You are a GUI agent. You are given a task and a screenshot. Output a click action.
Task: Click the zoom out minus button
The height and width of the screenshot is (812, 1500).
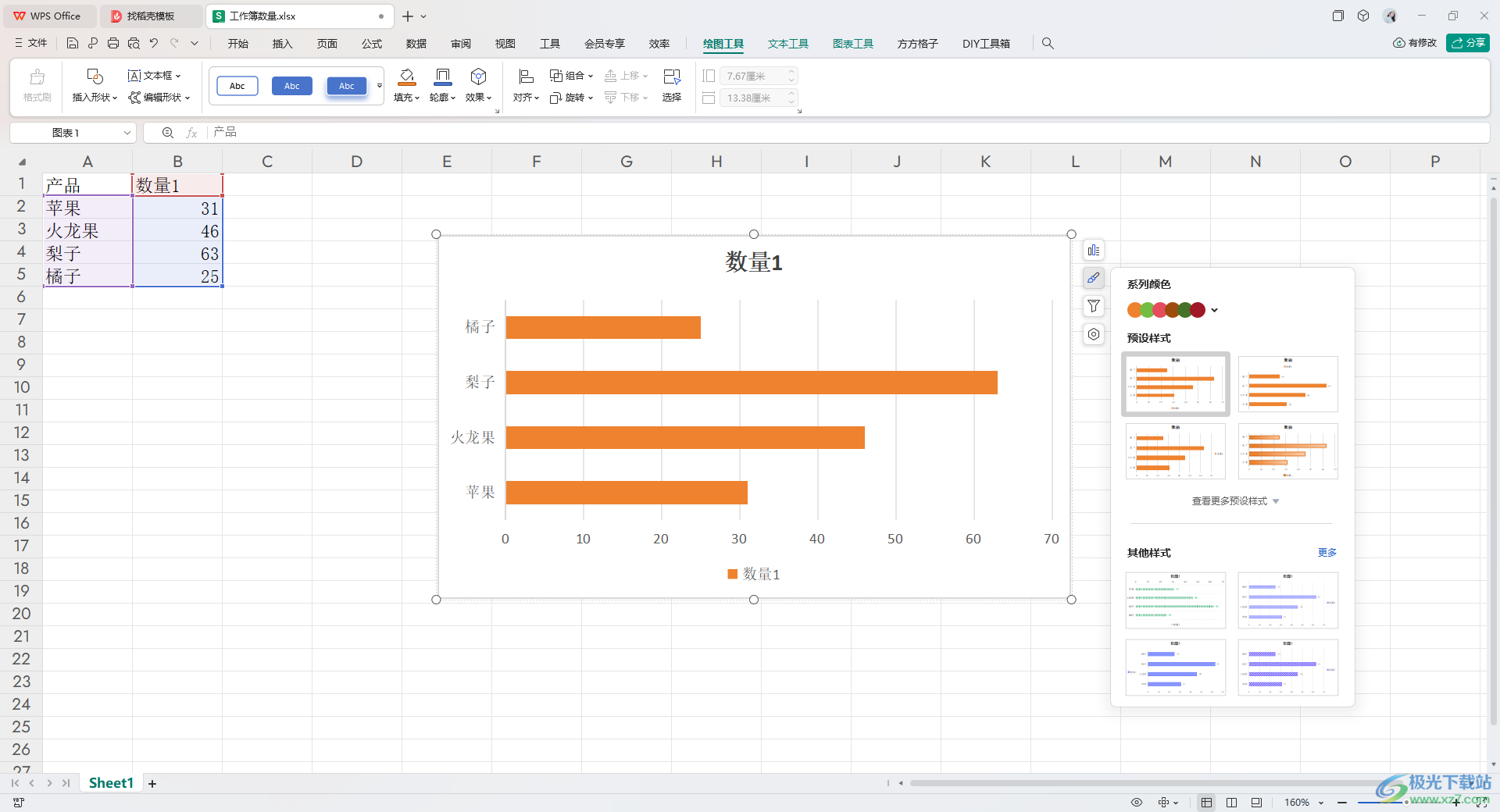point(1342,803)
